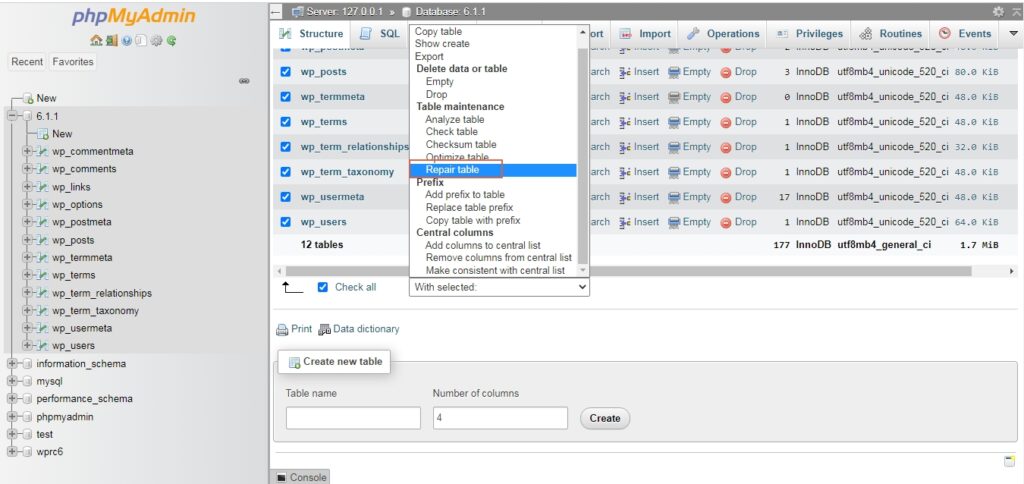This screenshot has width=1024, height=484.
Task: Switch to the SQL tab
Action: pyautogui.click(x=380, y=34)
